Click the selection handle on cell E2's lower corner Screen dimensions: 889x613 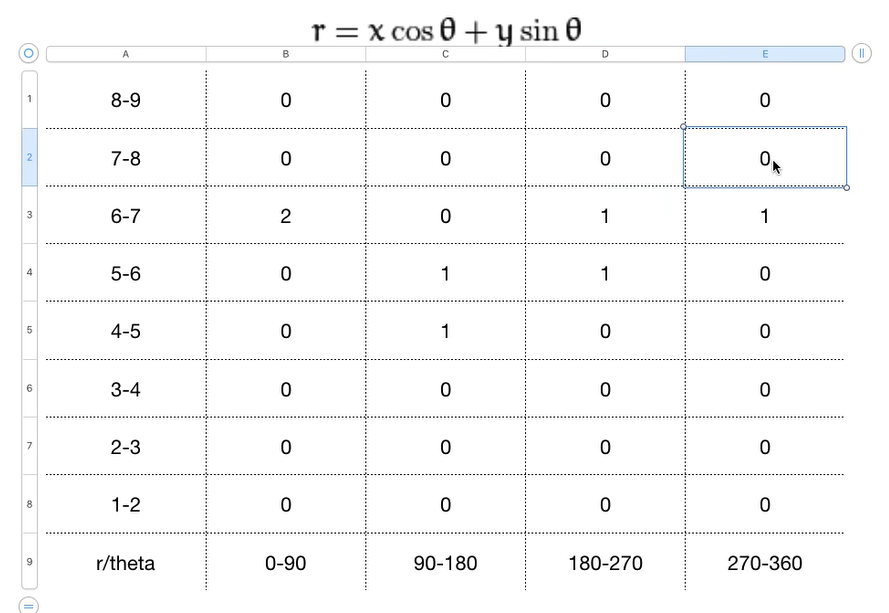click(x=846, y=188)
